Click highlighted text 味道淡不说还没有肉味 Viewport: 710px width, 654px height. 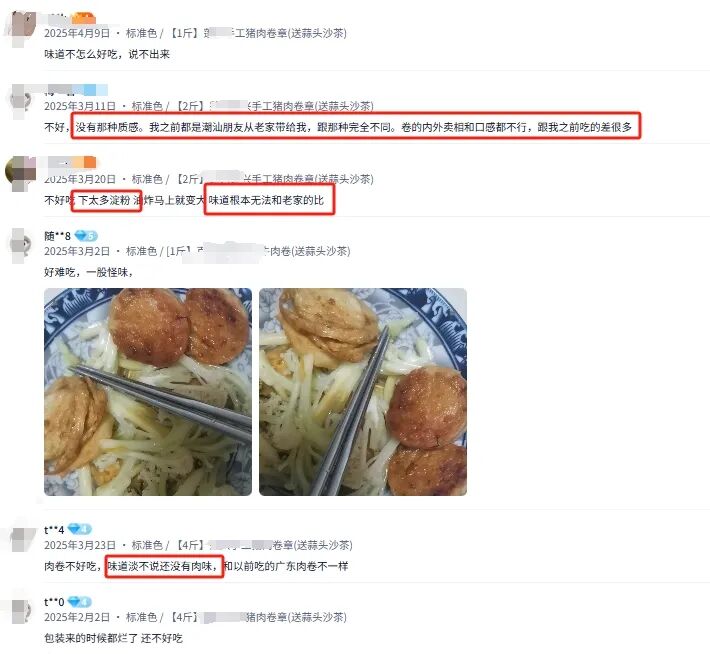(162, 566)
